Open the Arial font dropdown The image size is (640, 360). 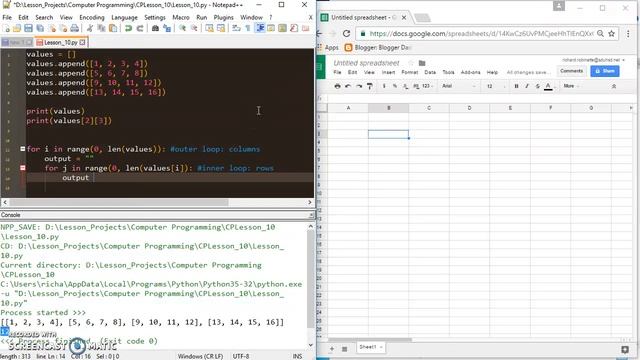coord(459,86)
